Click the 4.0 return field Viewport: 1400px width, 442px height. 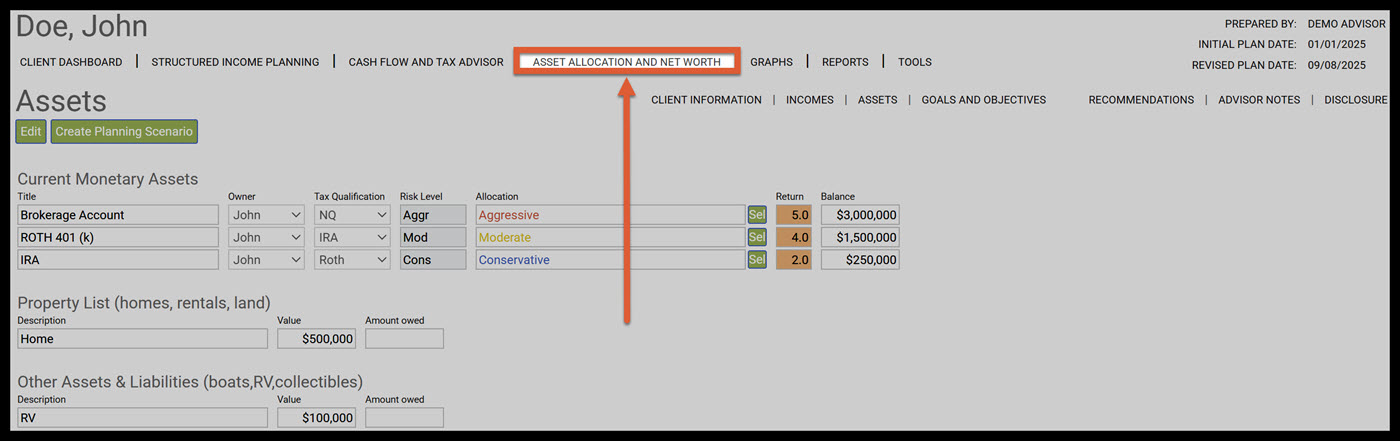click(794, 237)
